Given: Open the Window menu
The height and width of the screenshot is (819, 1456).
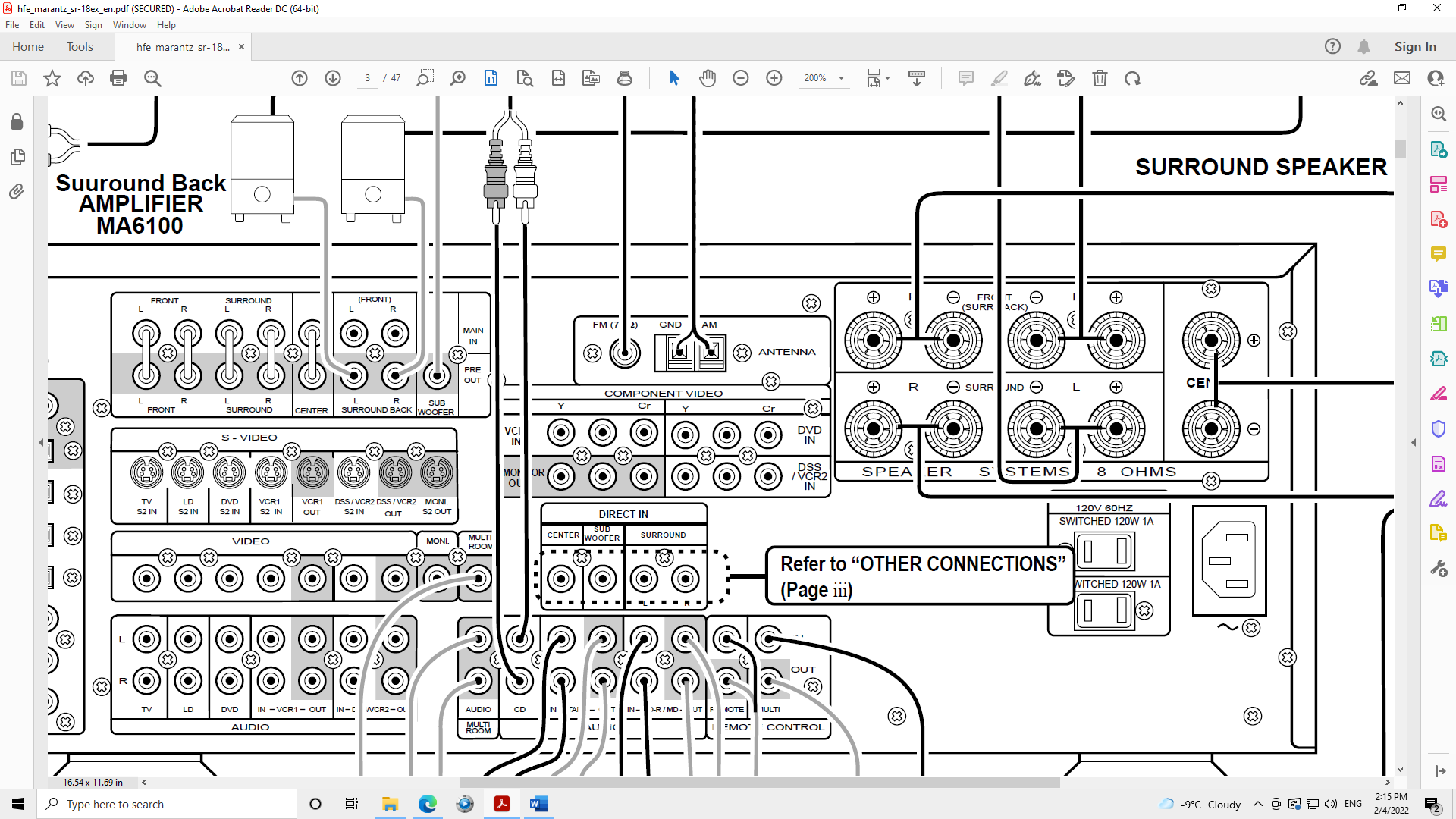Looking at the screenshot, I should tap(130, 25).
